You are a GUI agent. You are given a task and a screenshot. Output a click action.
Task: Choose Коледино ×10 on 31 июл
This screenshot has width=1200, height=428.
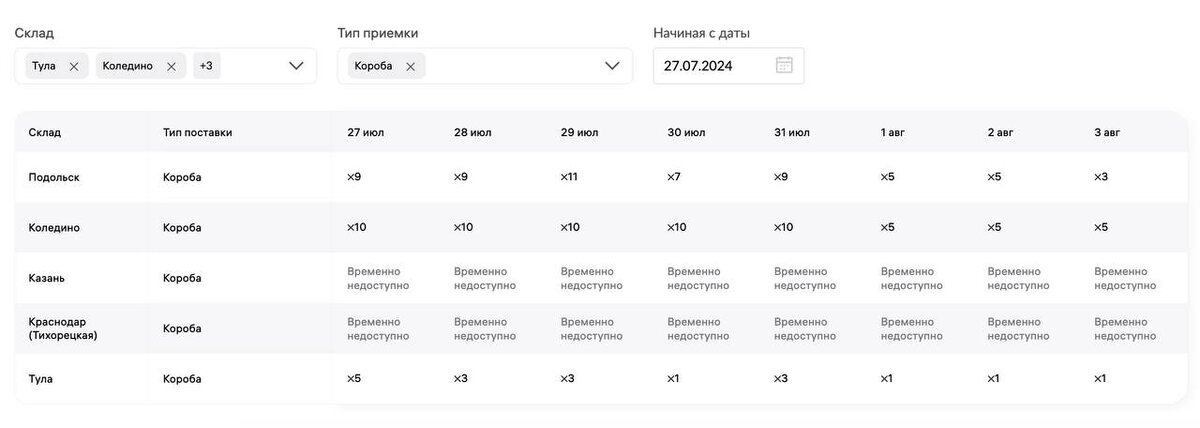(x=783, y=227)
